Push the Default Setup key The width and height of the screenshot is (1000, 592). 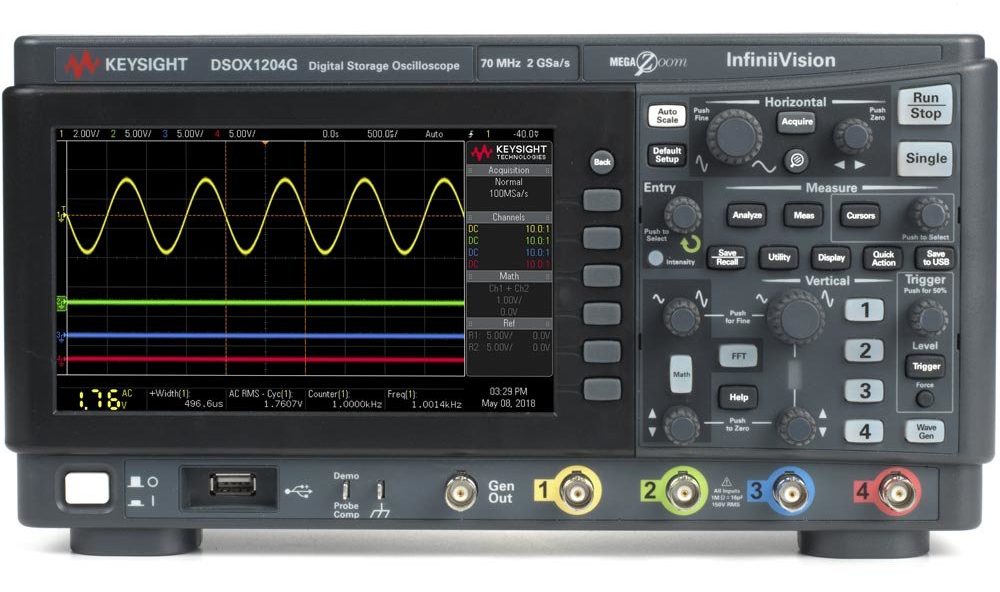click(x=667, y=155)
